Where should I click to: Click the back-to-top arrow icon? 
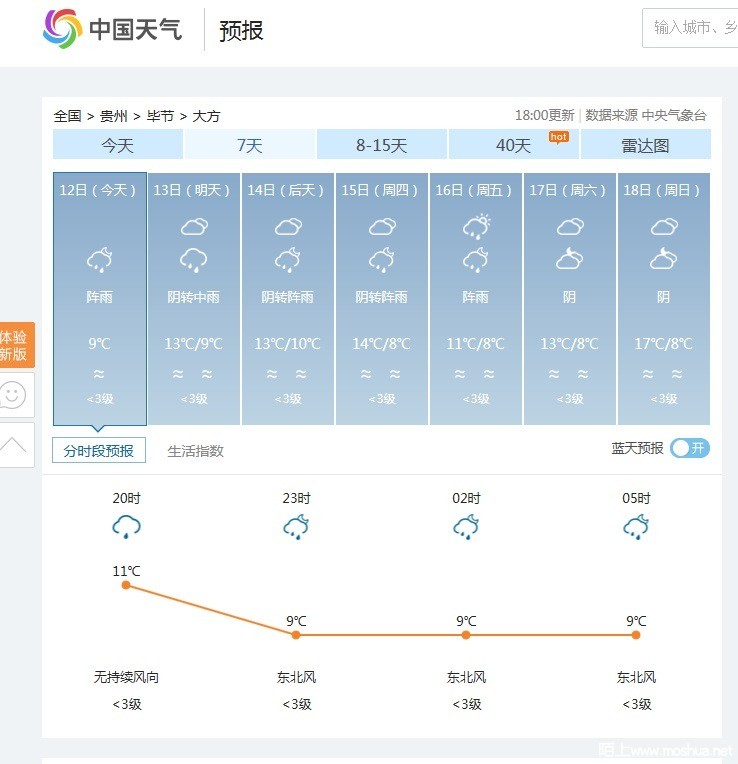[x=13, y=444]
